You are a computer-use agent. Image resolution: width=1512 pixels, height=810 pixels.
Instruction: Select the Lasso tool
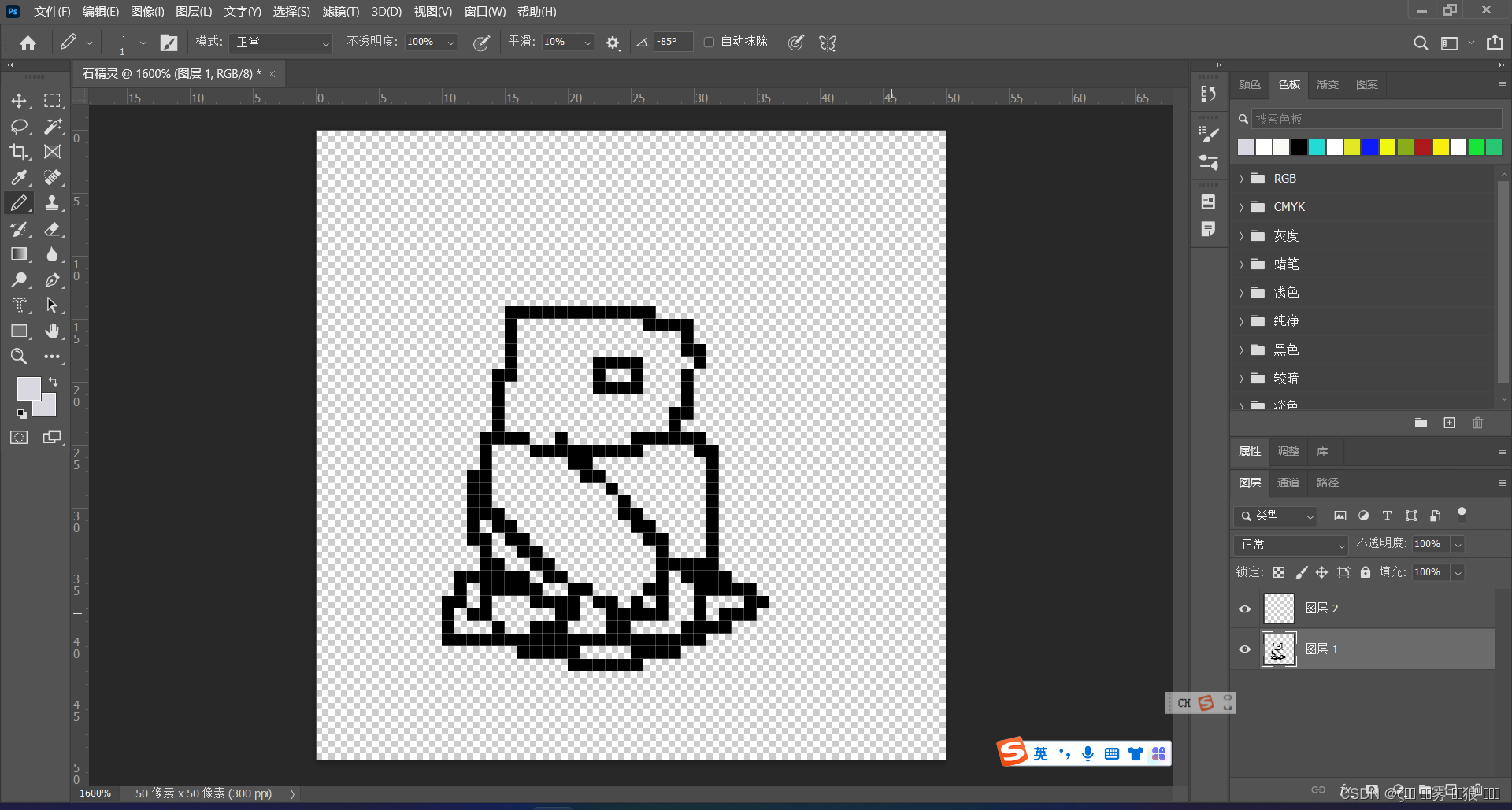19,126
